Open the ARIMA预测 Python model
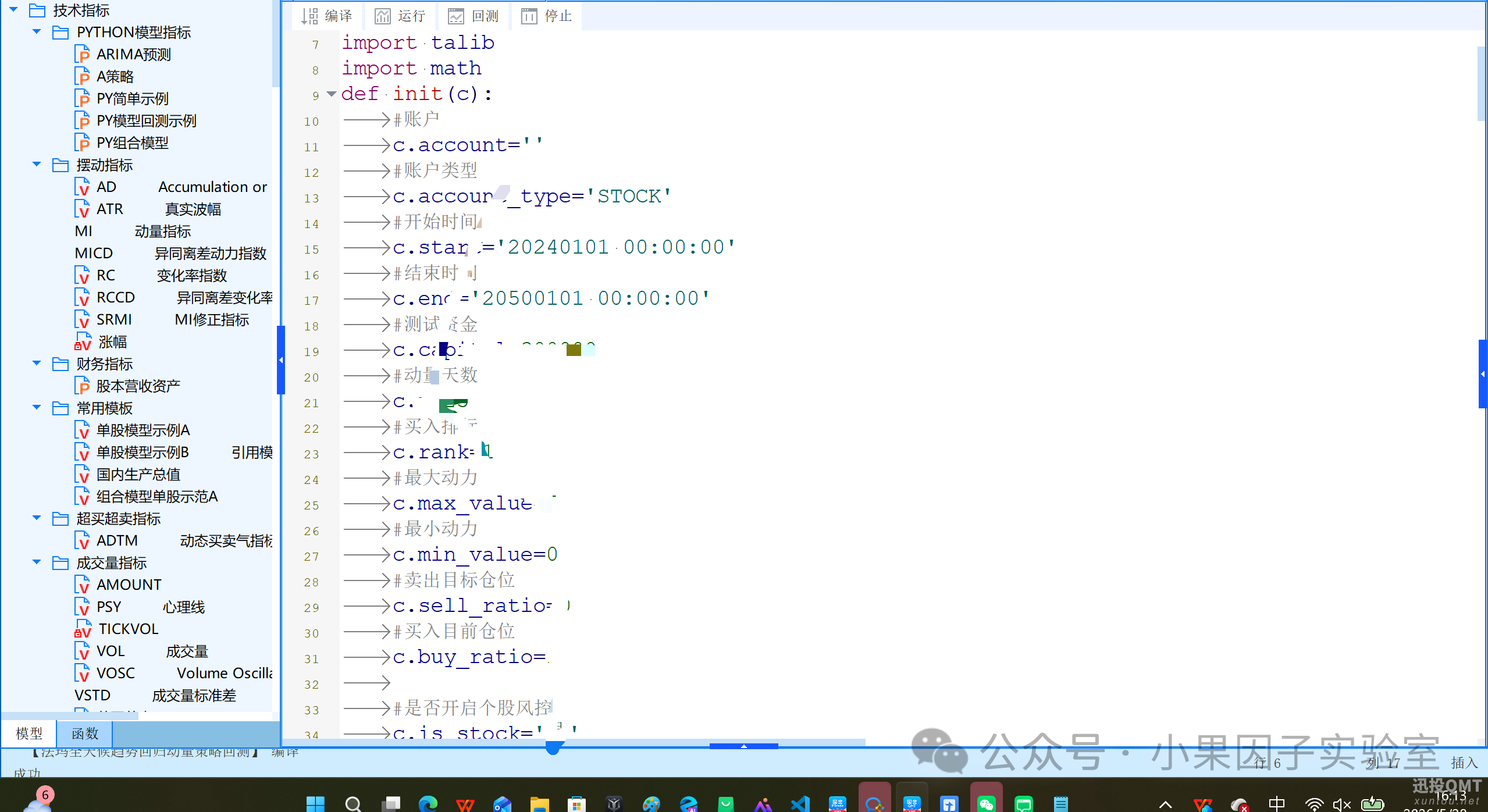The width and height of the screenshot is (1488, 812). point(123,54)
